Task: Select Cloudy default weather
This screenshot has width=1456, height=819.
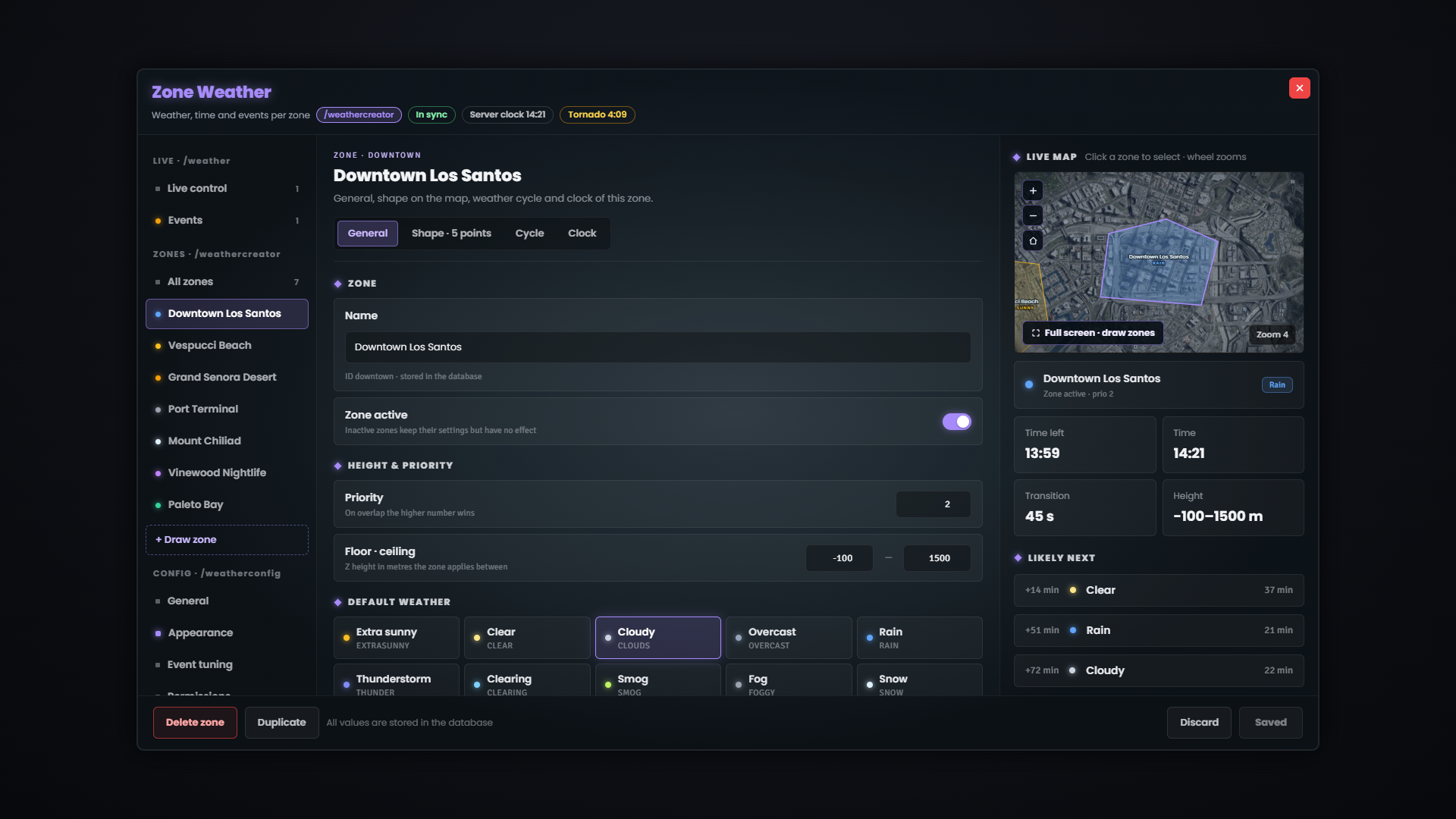Action: pyautogui.click(x=658, y=638)
